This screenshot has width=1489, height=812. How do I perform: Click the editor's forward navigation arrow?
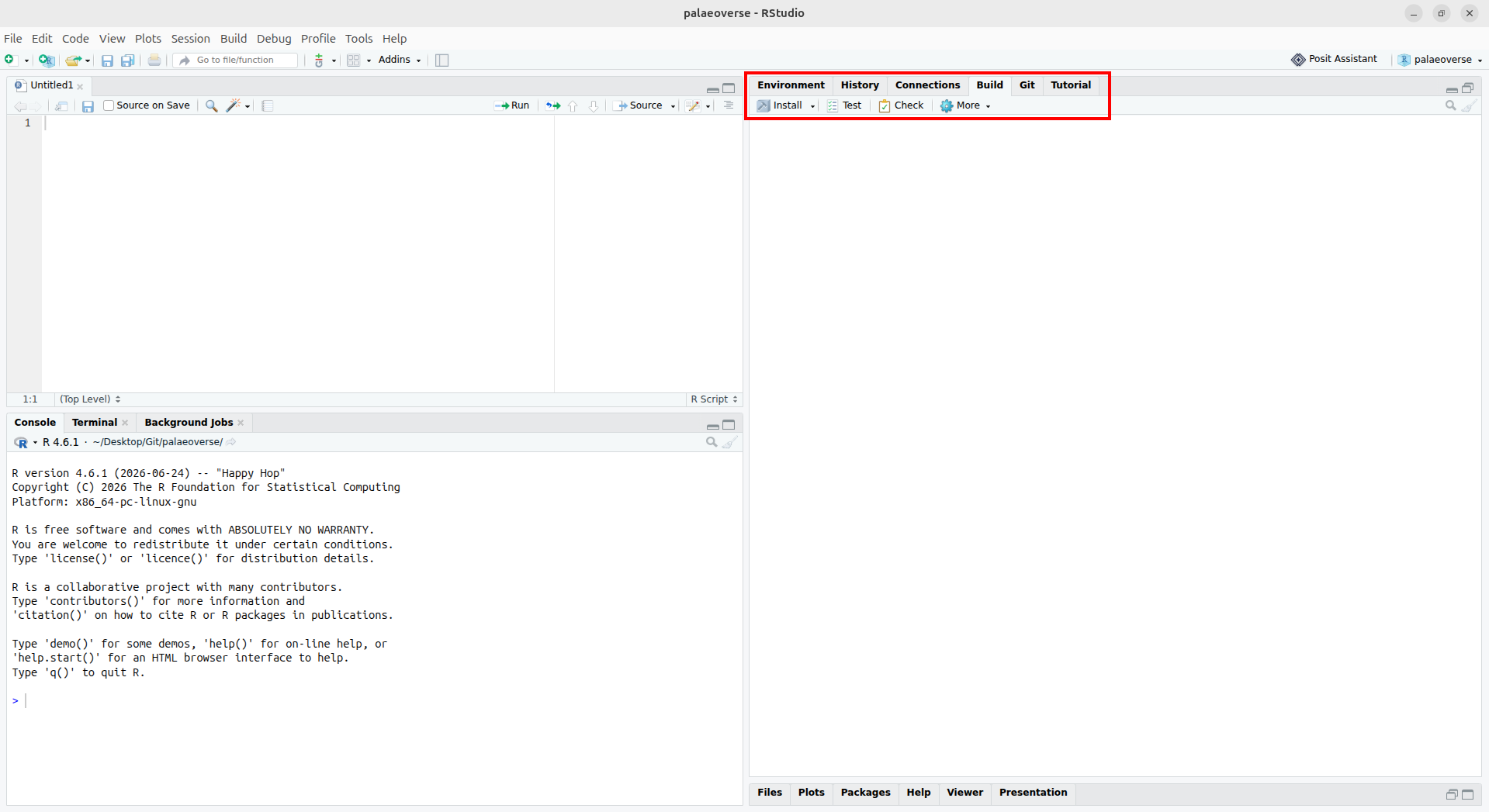point(36,105)
